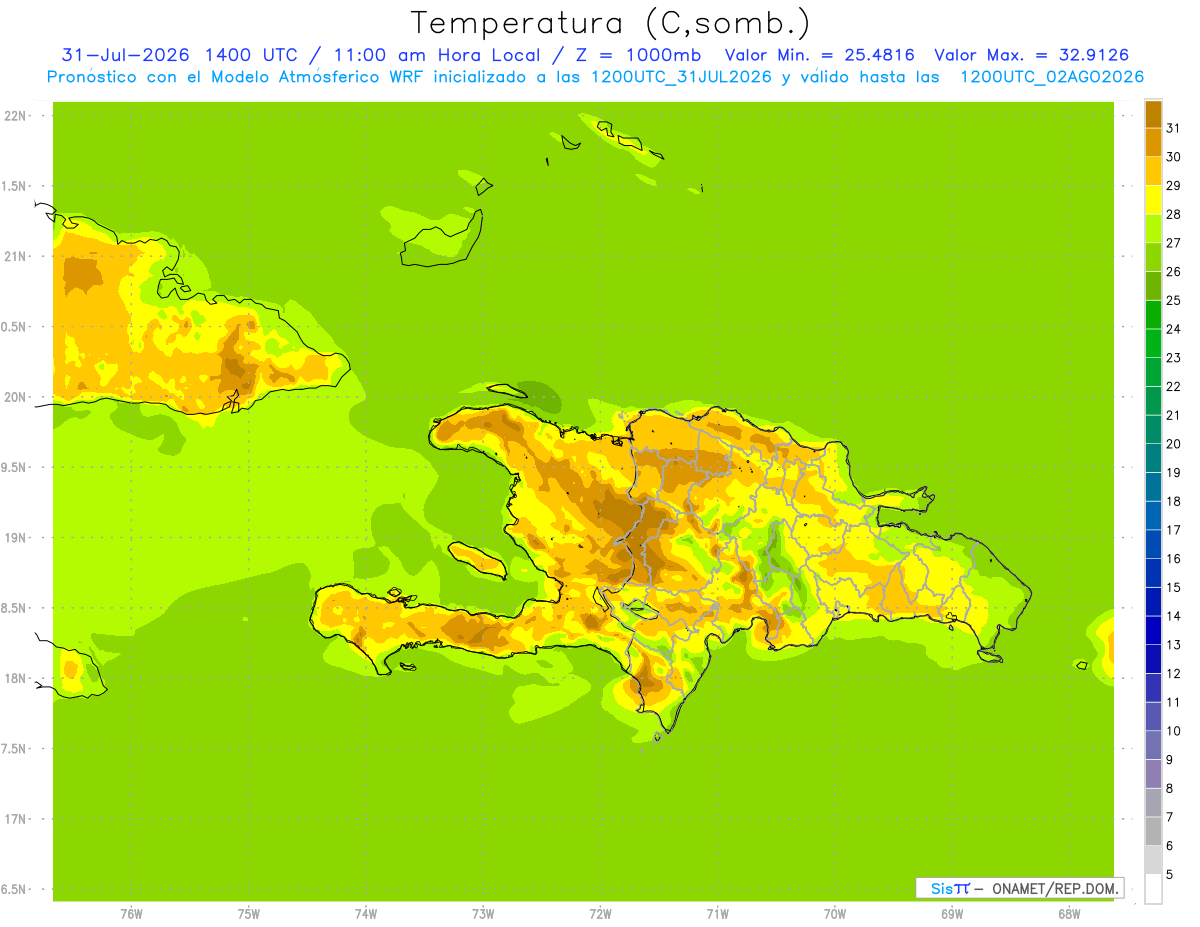This screenshot has width=1200, height=927.
Task: Click the '8' colorbar scale label
Action: tap(1169, 788)
